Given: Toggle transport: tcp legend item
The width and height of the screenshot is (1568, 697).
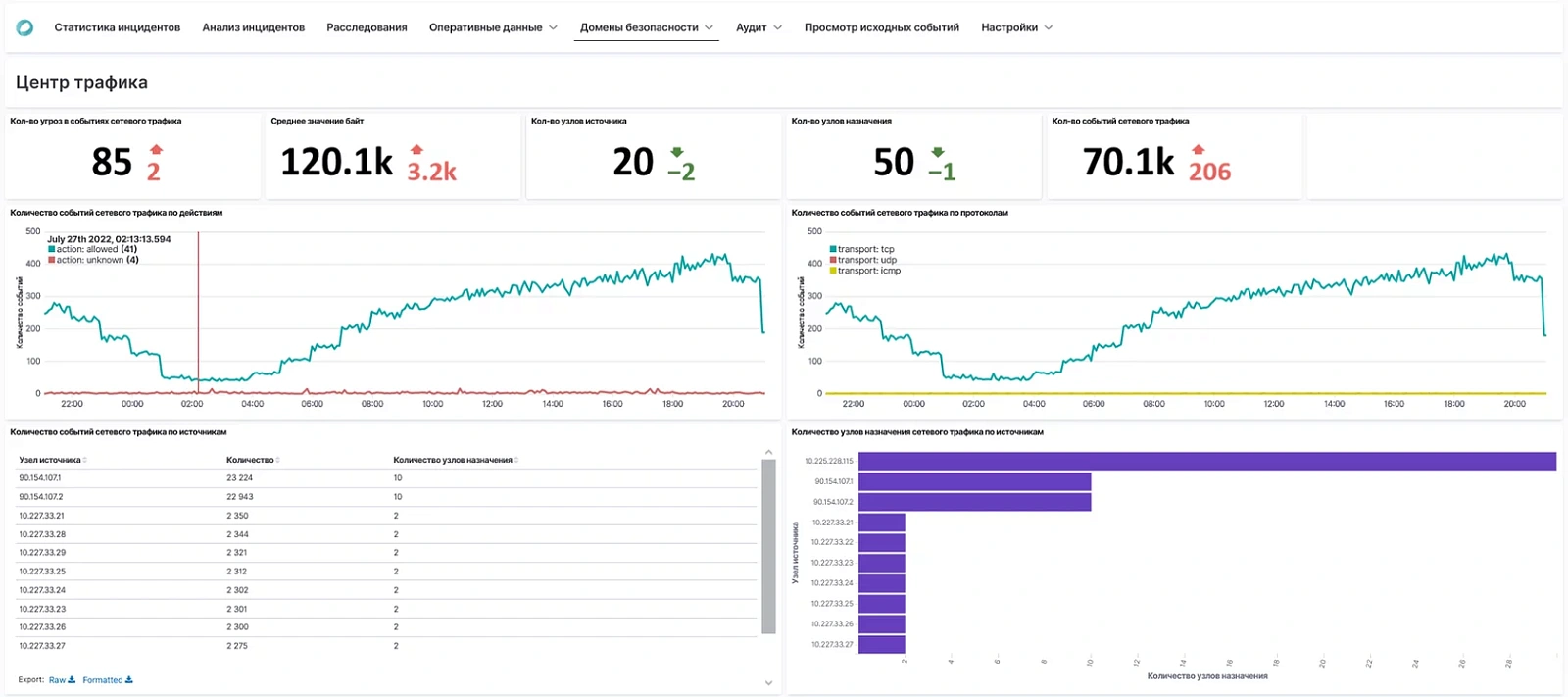Looking at the screenshot, I should point(861,250).
